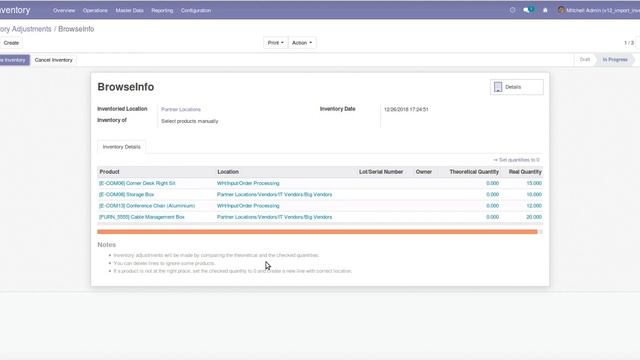Click the Details document icon
640x360 pixels.
click(498, 87)
